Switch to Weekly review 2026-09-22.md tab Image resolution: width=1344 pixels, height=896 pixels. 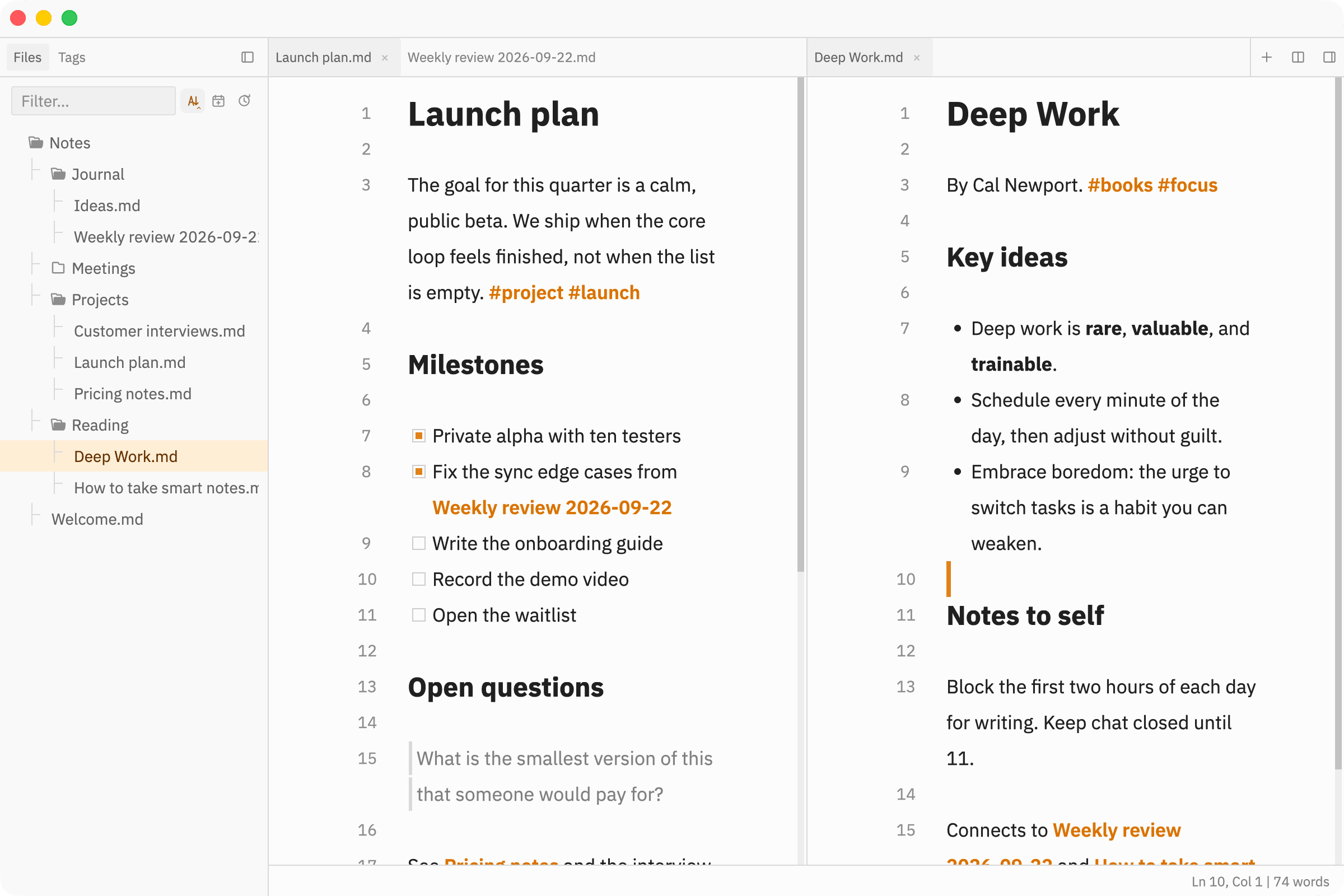coord(501,57)
